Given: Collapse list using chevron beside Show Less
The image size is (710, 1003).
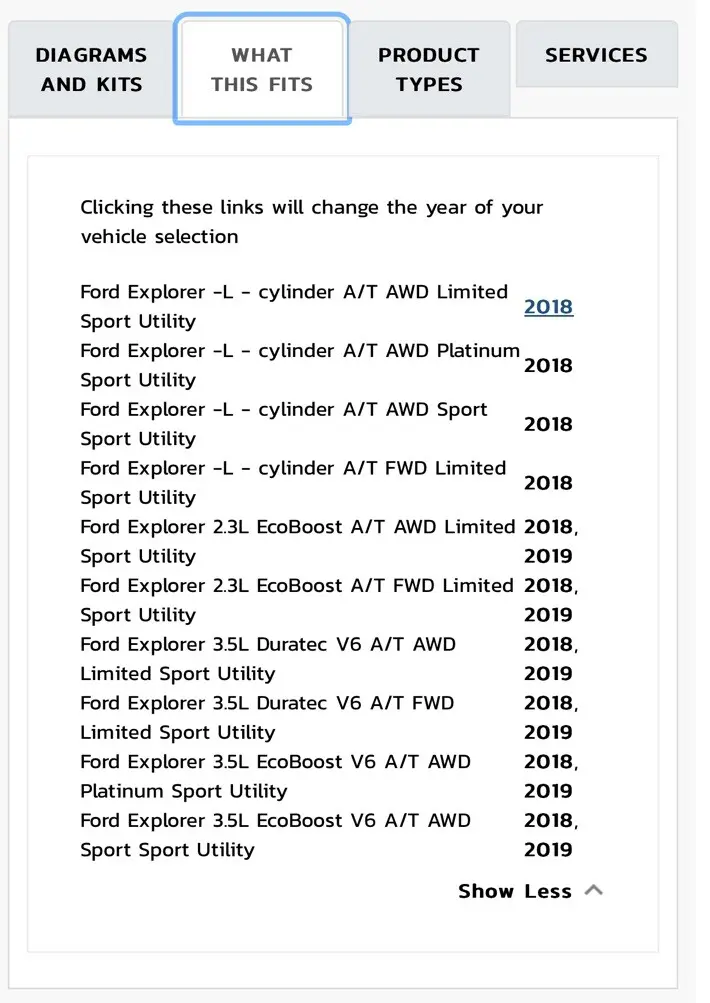Looking at the screenshot, I should 593,890.
